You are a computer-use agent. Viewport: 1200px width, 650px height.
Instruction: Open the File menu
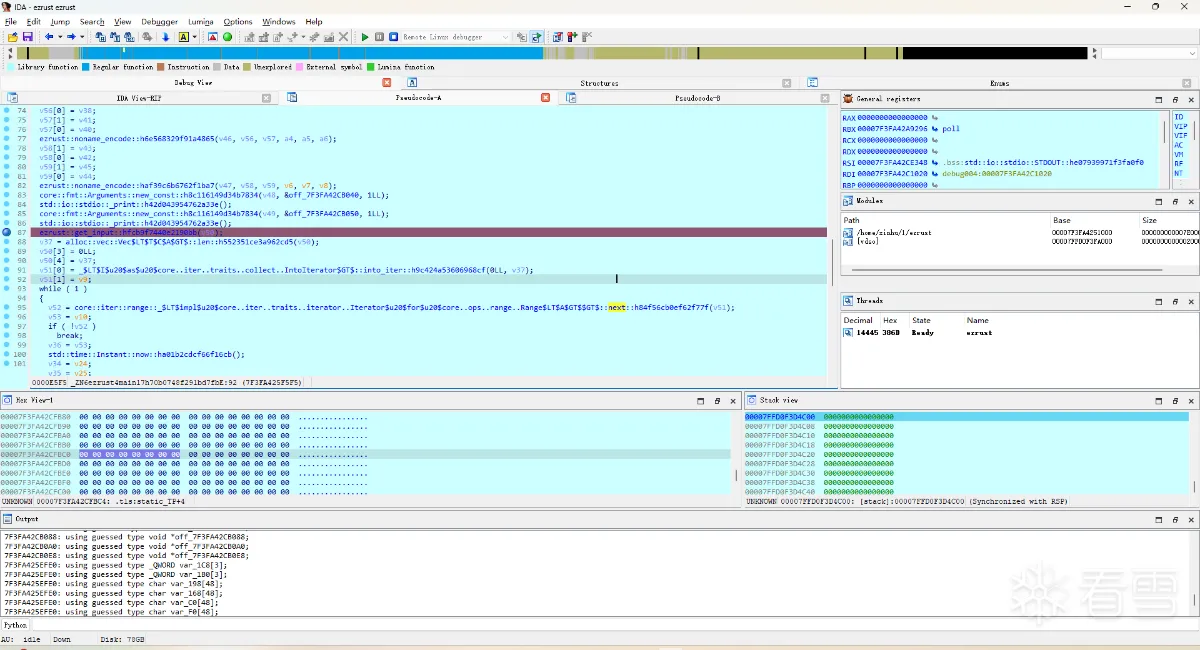click(x=10, y=21)
